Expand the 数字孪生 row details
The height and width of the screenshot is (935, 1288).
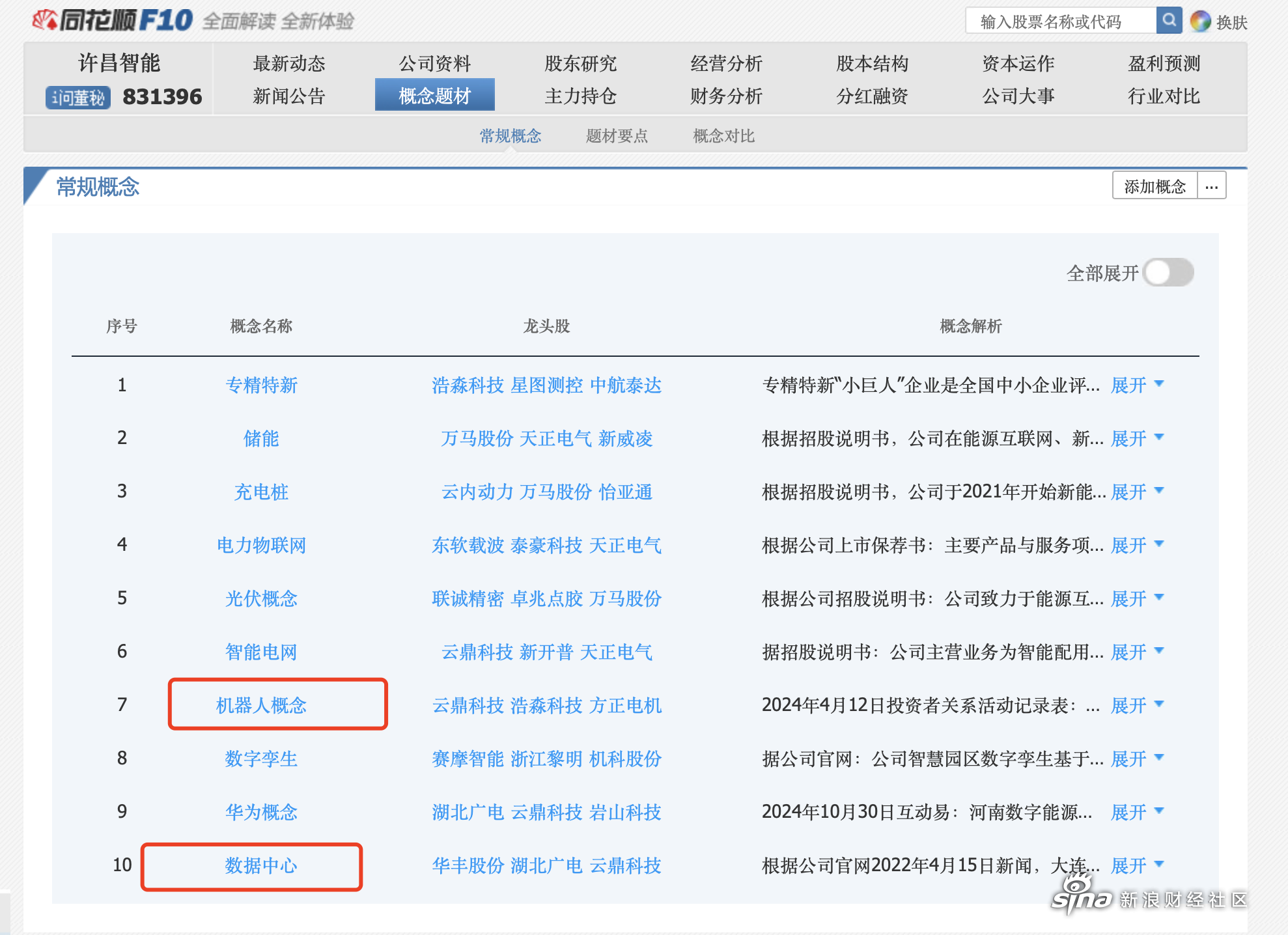pos(1137,759)
